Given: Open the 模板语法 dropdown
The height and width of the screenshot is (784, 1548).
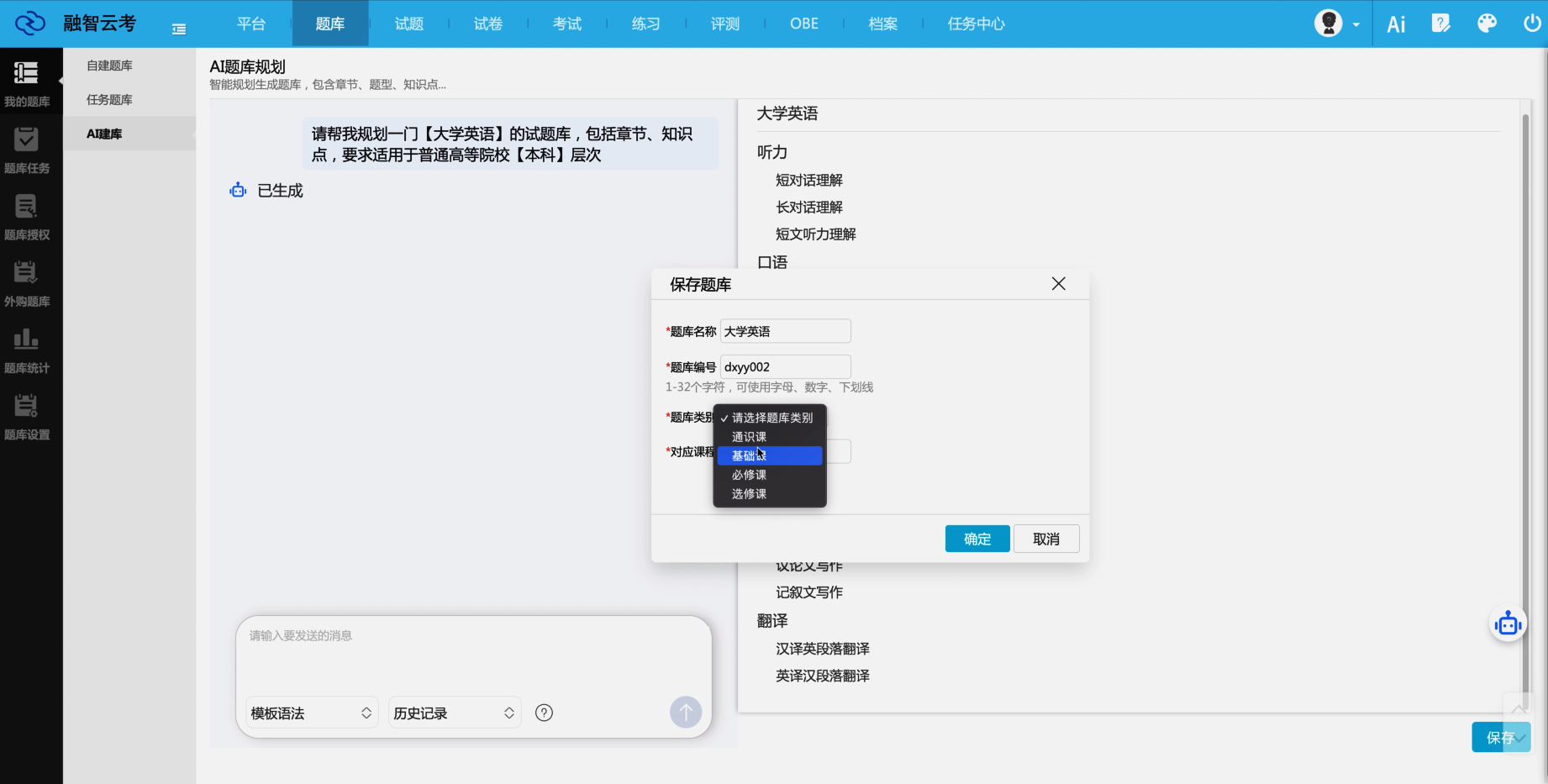Looking at the screenshot, I should click(x=309, y=712).
